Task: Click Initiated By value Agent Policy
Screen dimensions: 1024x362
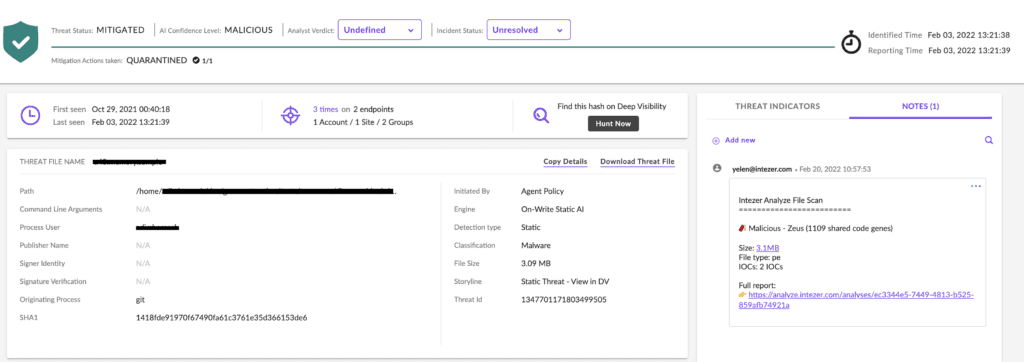Action: point(542,191)
